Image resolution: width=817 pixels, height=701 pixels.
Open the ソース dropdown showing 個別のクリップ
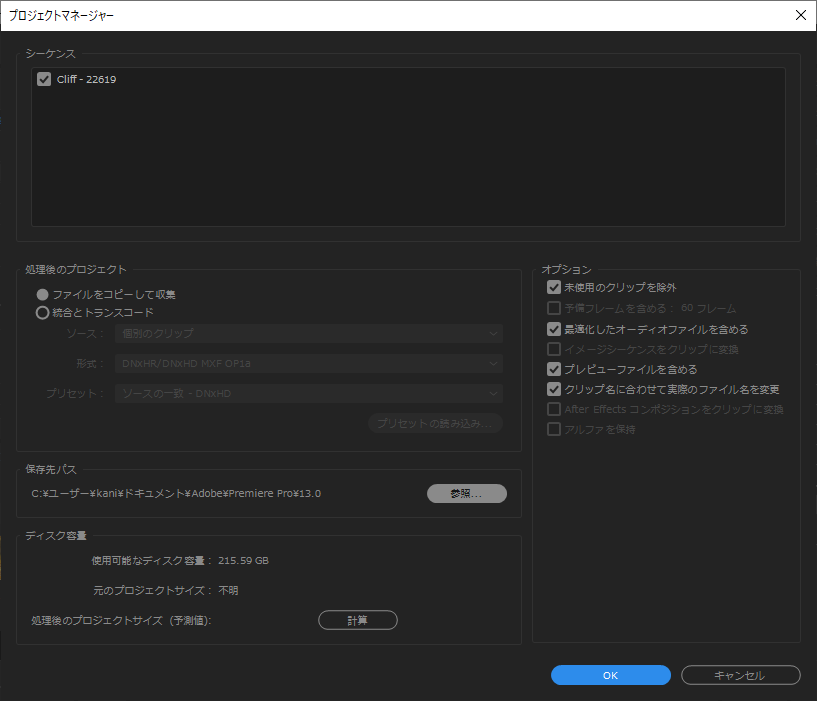point(308,334)
